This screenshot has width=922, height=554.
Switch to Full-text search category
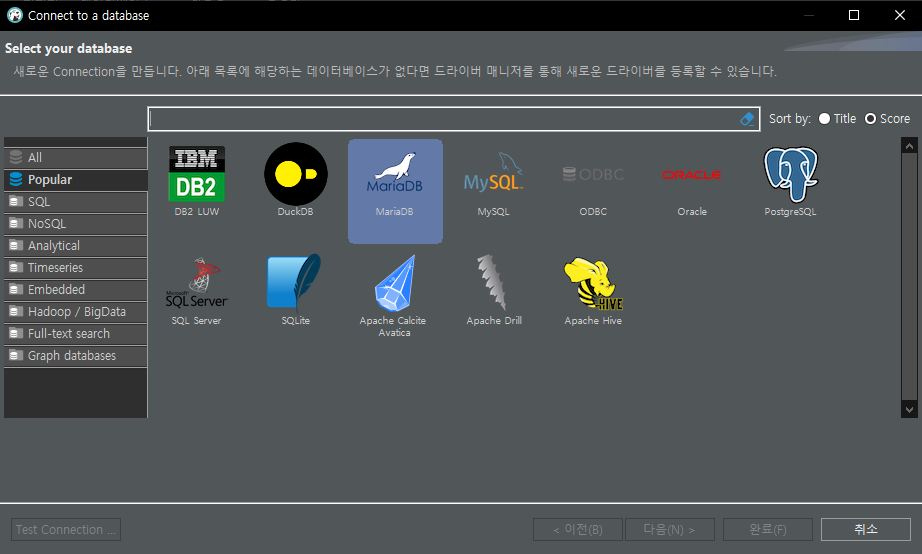point(75,334)
